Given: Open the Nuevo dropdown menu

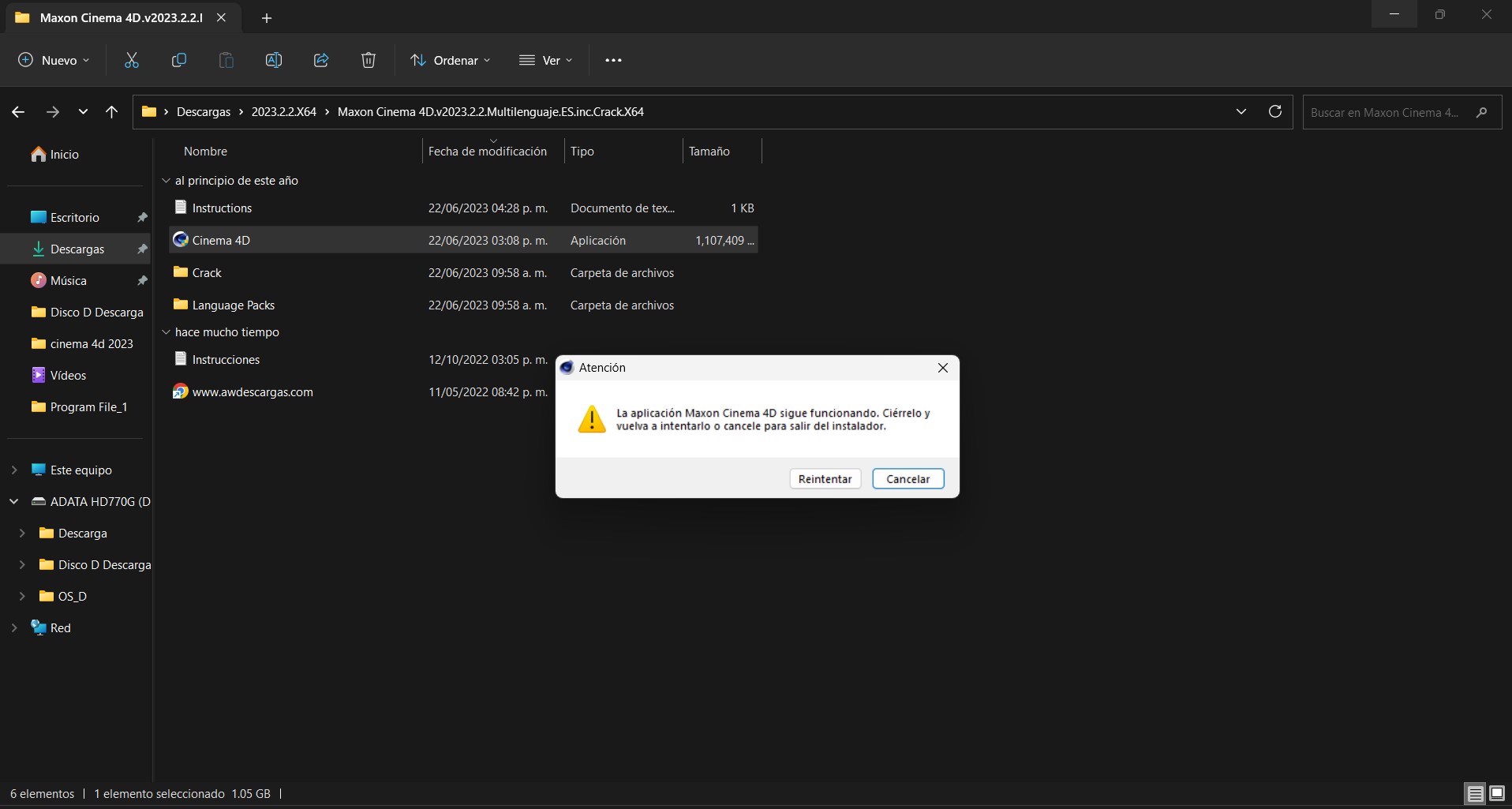Looking at the screenshot, I should (x=54, y=60).
